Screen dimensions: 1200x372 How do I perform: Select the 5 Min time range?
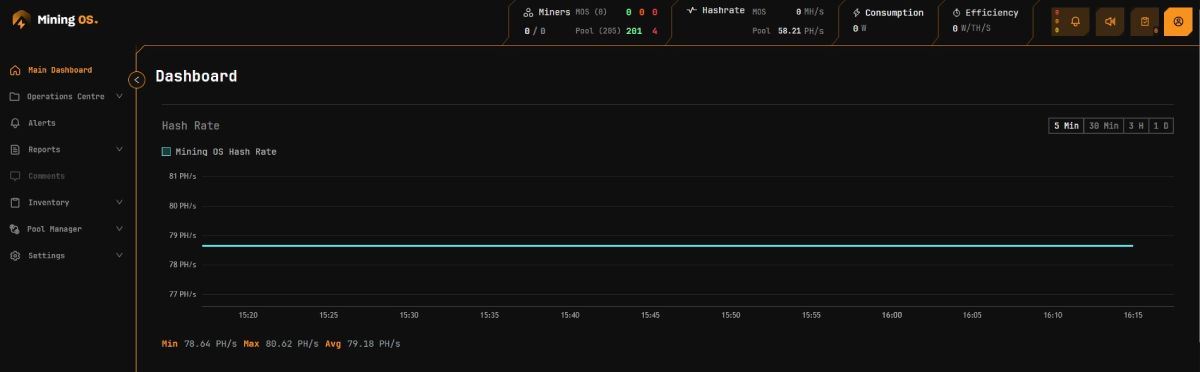tap(1066, 125)
